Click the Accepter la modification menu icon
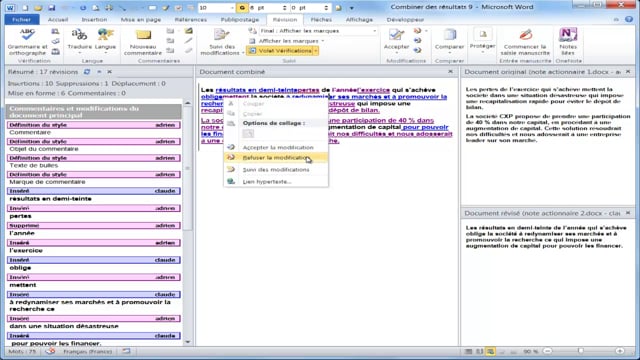The image size is (640, 360). click(x=231, y=147)
